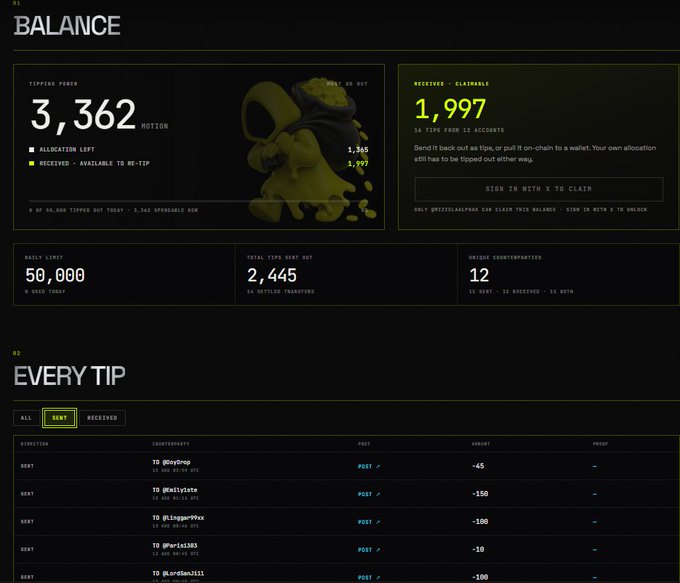Click the proof dash in @Emily1ste row
Image resolution: width=680 pixels, height=583 pixels.
click(595, 494)
